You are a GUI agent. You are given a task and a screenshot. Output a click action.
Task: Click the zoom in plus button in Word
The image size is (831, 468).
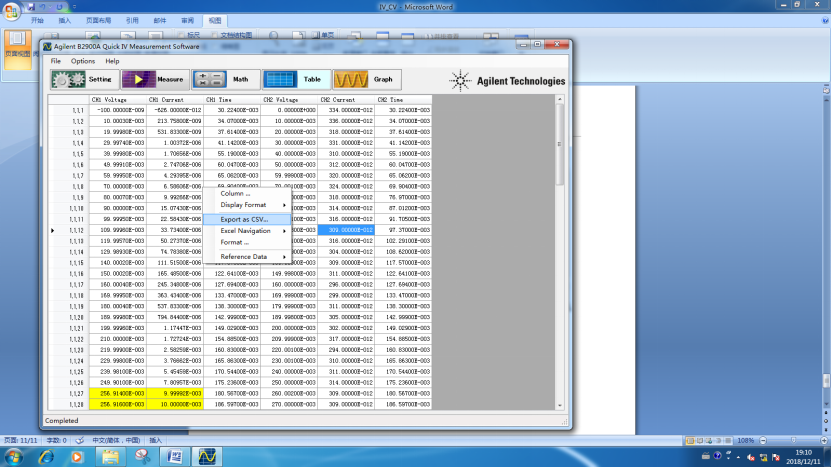click(x=824, y=440)
